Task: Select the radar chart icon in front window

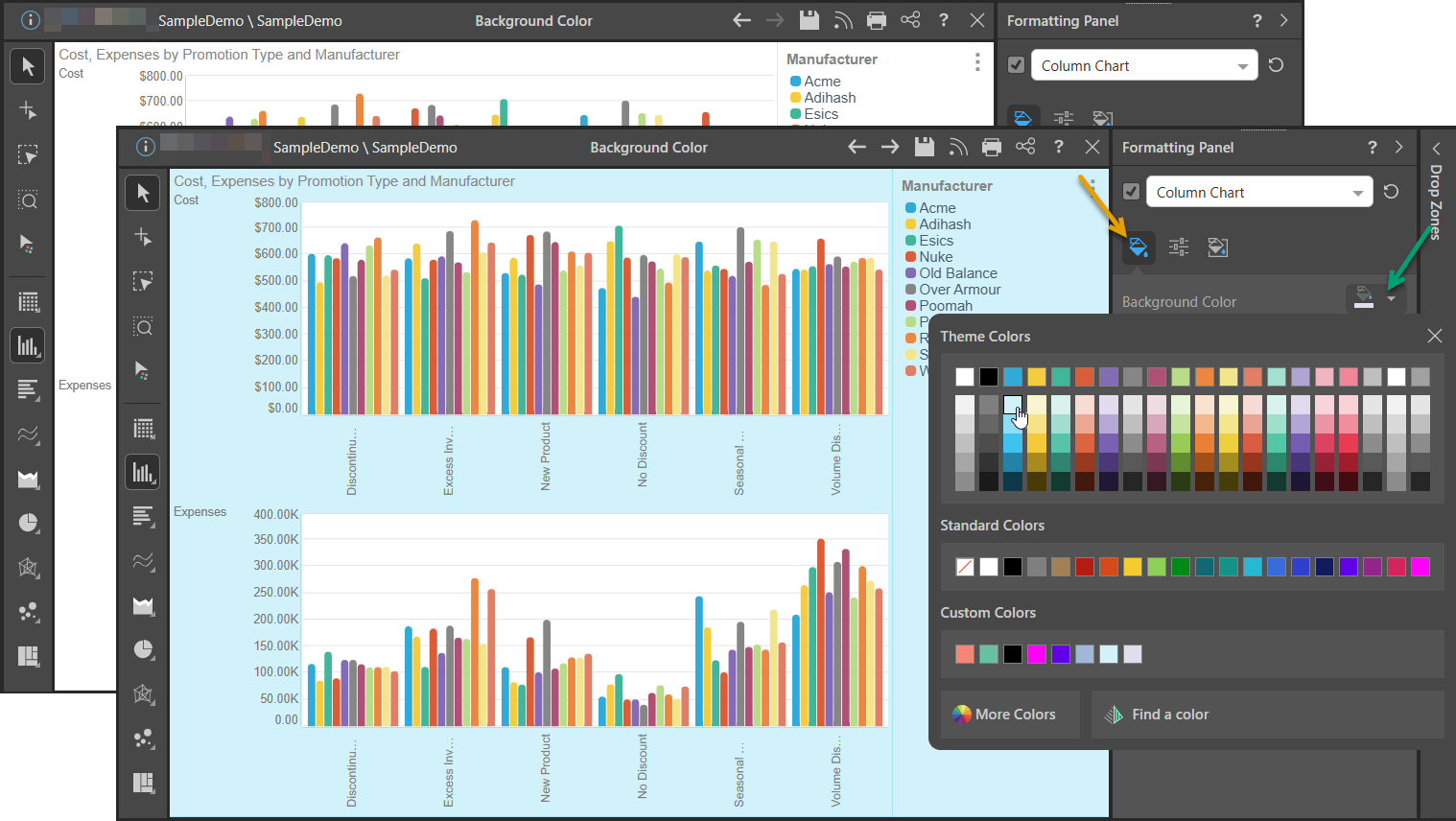Action: coord(143,693)
